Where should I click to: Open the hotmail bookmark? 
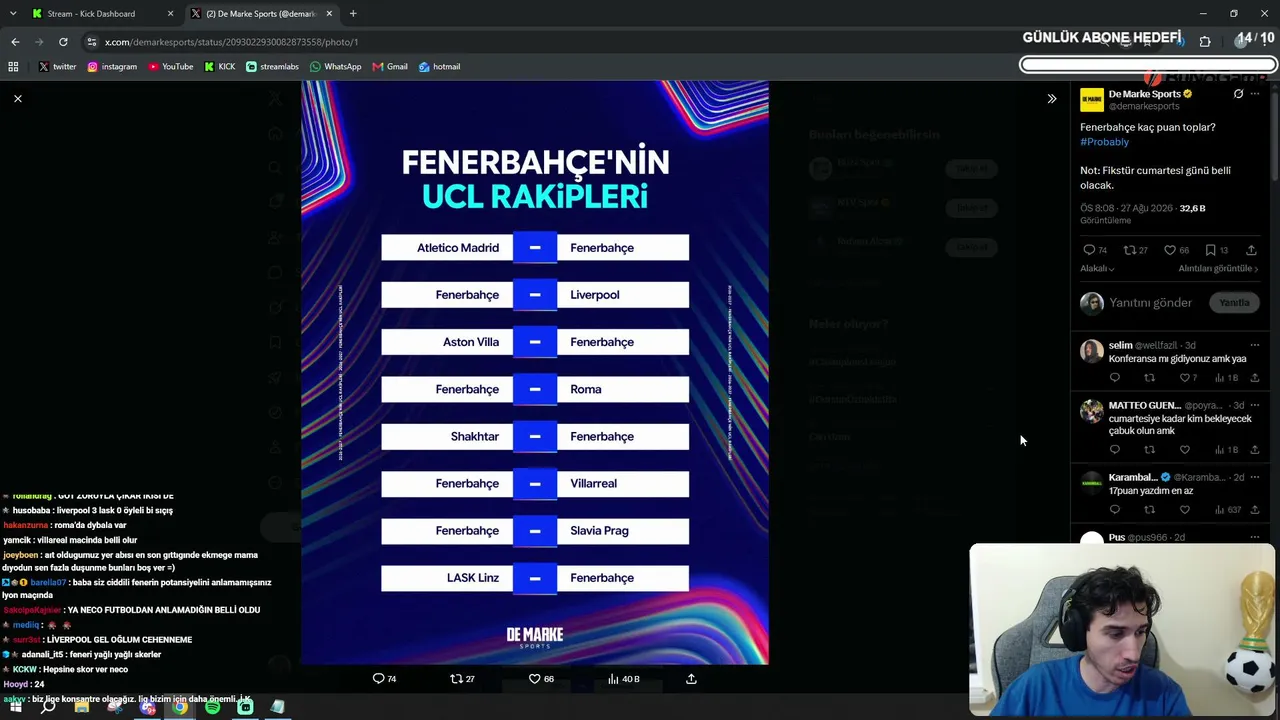(x=439, y=67)
